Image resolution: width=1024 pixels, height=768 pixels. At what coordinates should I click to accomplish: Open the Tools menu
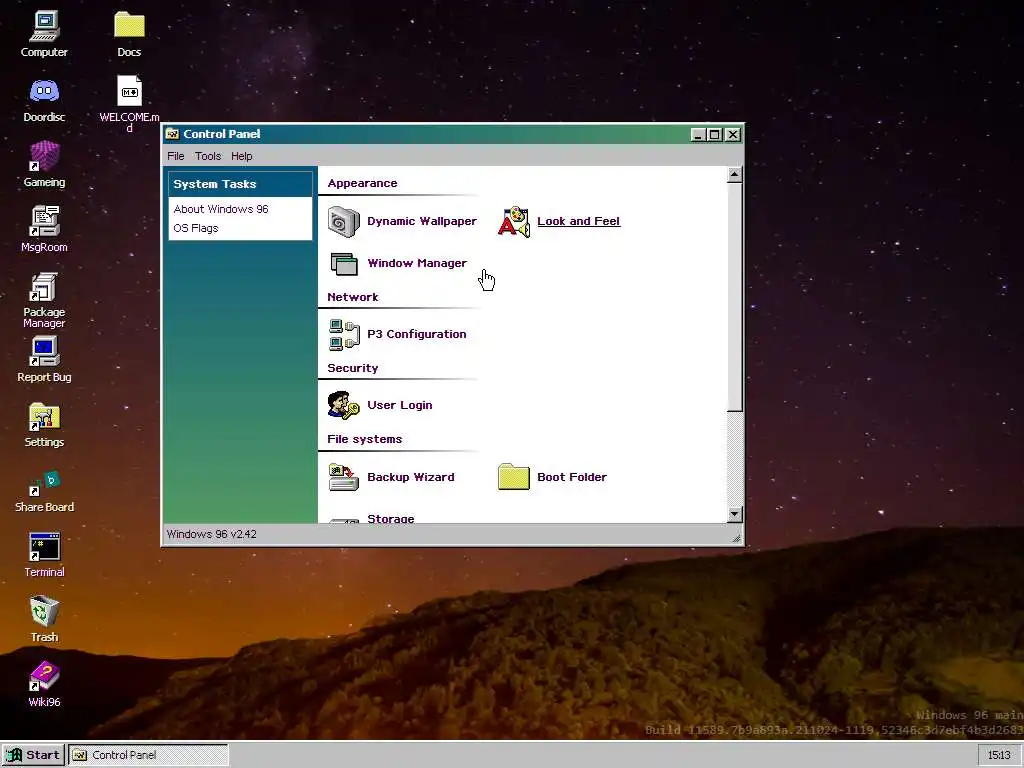point(208,156)
